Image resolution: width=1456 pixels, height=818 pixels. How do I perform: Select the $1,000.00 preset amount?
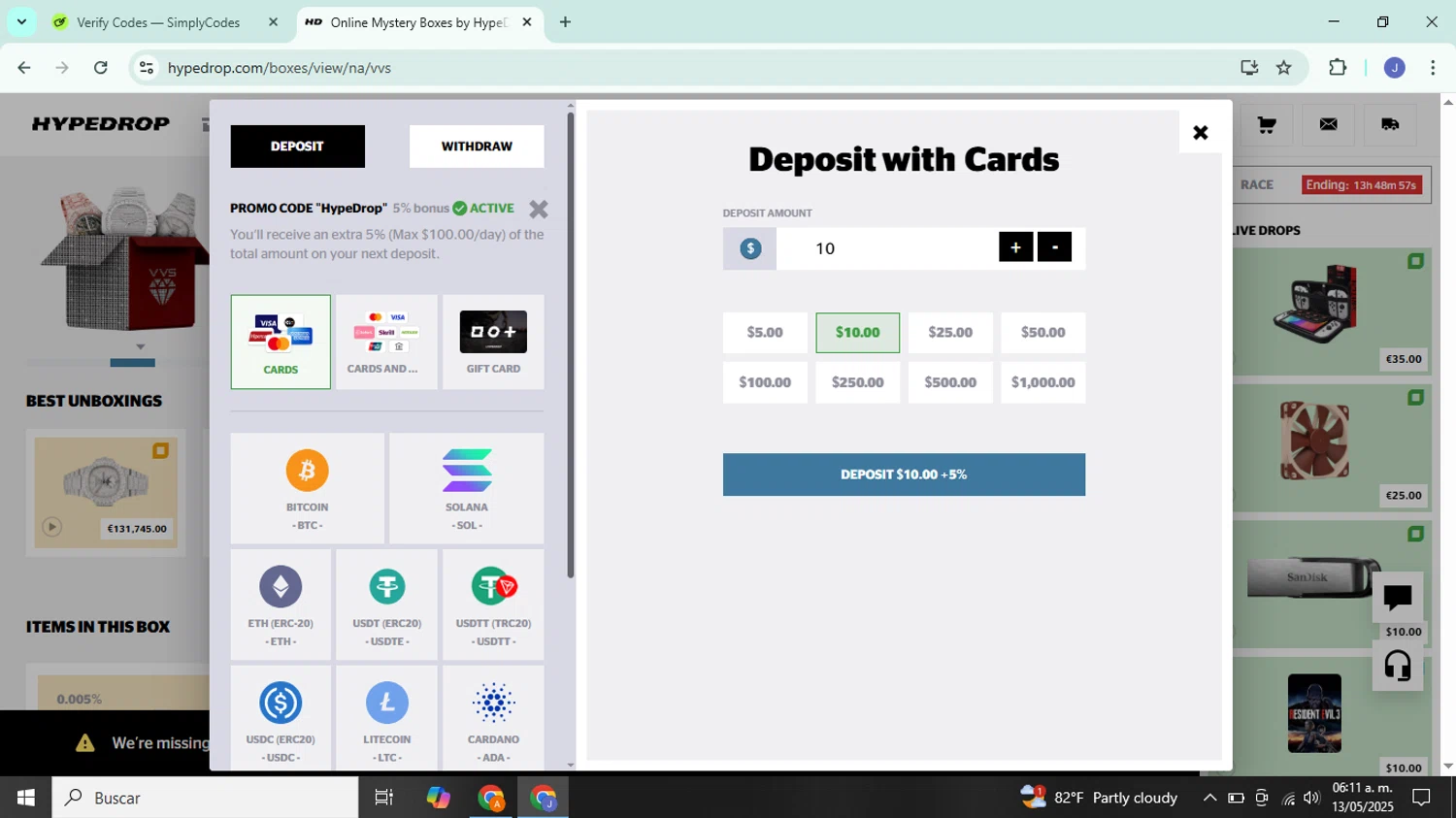click(1043, 382)
